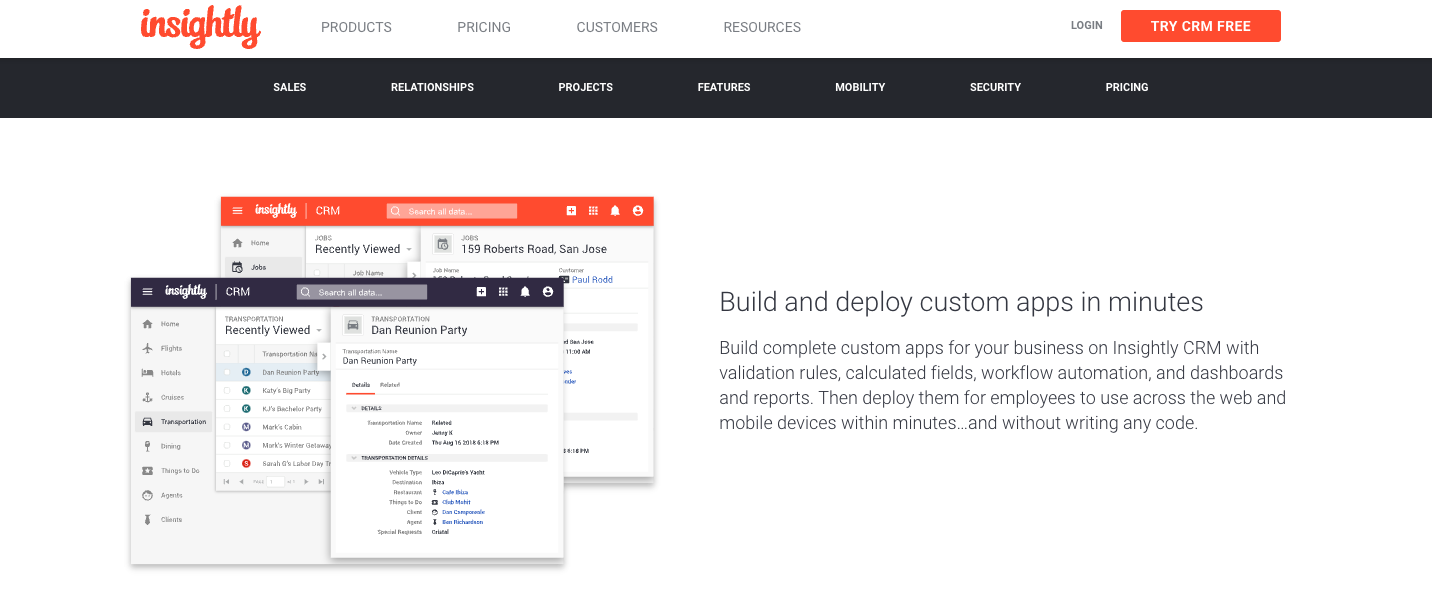Select MOBILITY in the sub-navigation bar
This screenshot has height=604, width=1432.
[860, 87]
